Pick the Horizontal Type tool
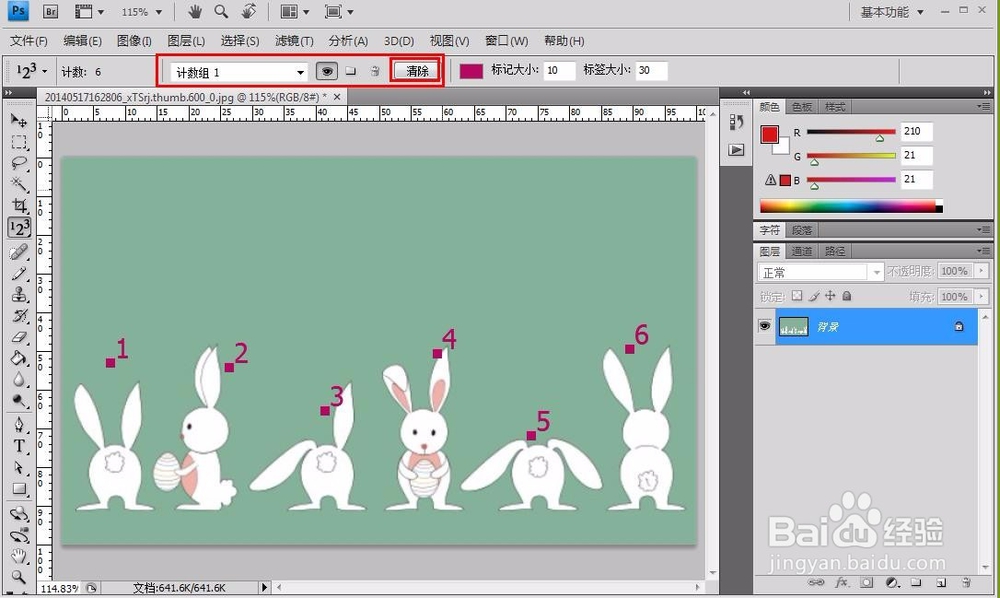The image size is (1000, 598). 19,446
